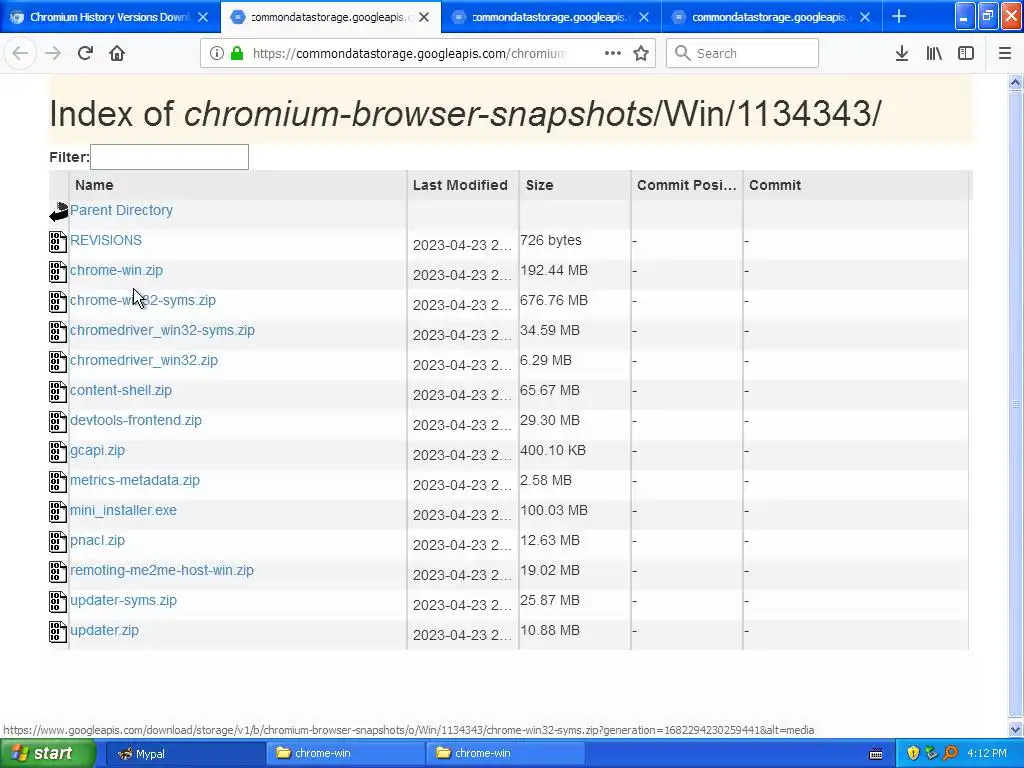Download chromedriver_win32.zip
1024x768 pixels.
[144, 360]
